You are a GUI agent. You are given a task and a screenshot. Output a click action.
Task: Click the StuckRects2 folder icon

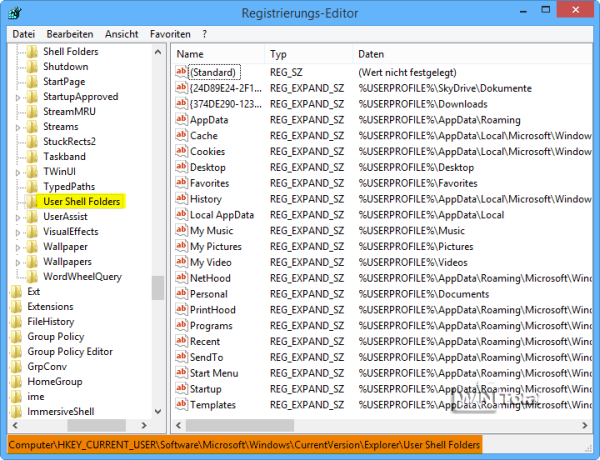[32, 142]
